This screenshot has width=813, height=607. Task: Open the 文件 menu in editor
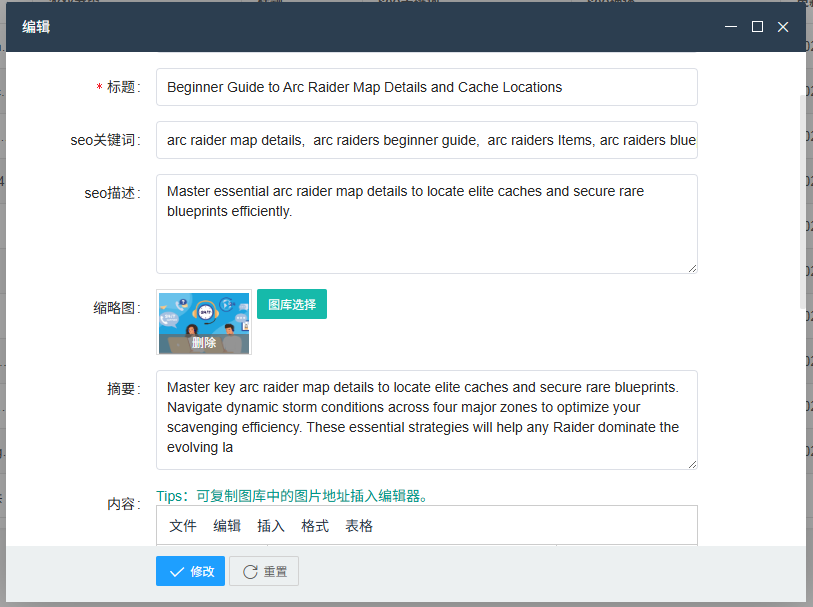coord(183,526)
